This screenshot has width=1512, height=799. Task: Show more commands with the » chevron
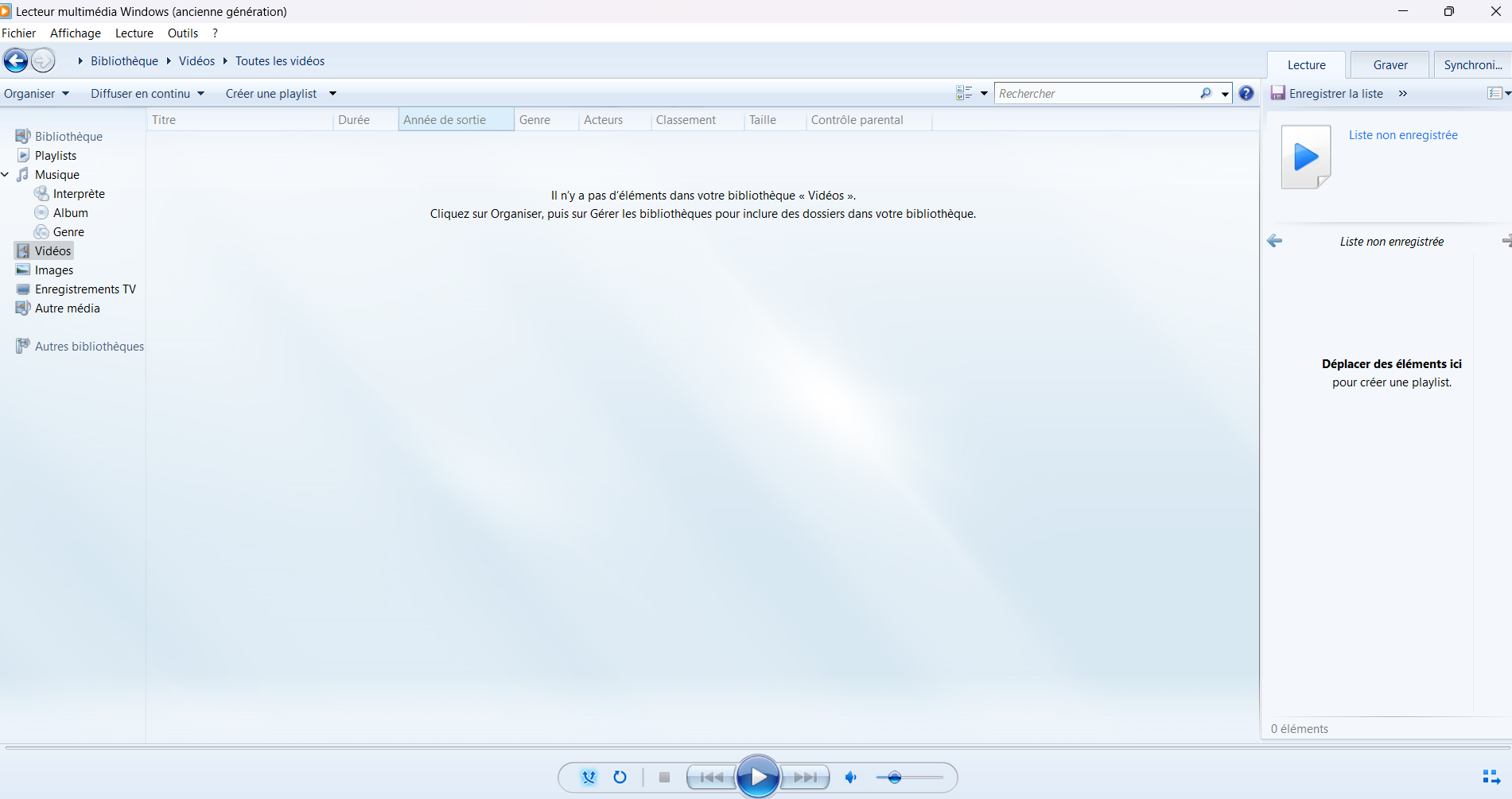pos(1403,93)
